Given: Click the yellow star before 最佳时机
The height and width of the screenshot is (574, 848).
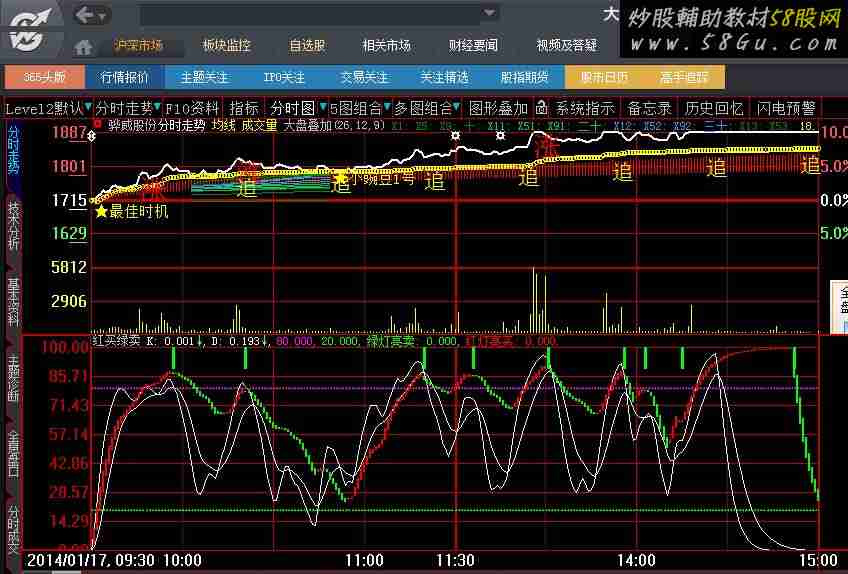Looking at the screenshot, I should (x=101, y=211).
